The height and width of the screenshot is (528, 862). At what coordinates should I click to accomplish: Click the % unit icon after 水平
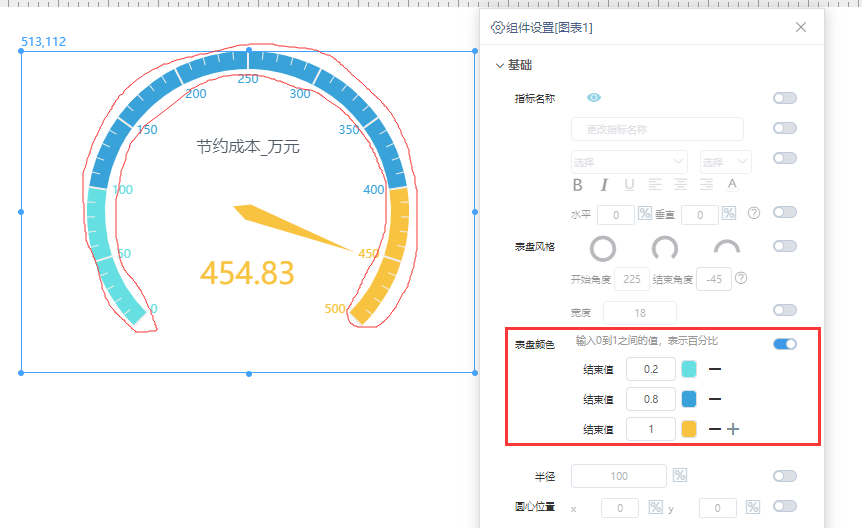tap(644, 213)
